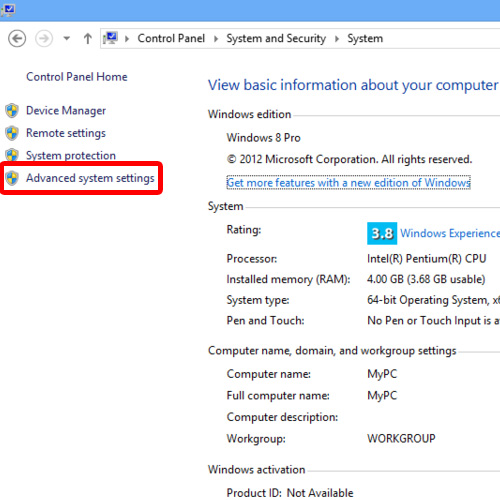The image size is (500, 500).
Task: Click the No Pen or Touch Input text
Action: point(433,321)
